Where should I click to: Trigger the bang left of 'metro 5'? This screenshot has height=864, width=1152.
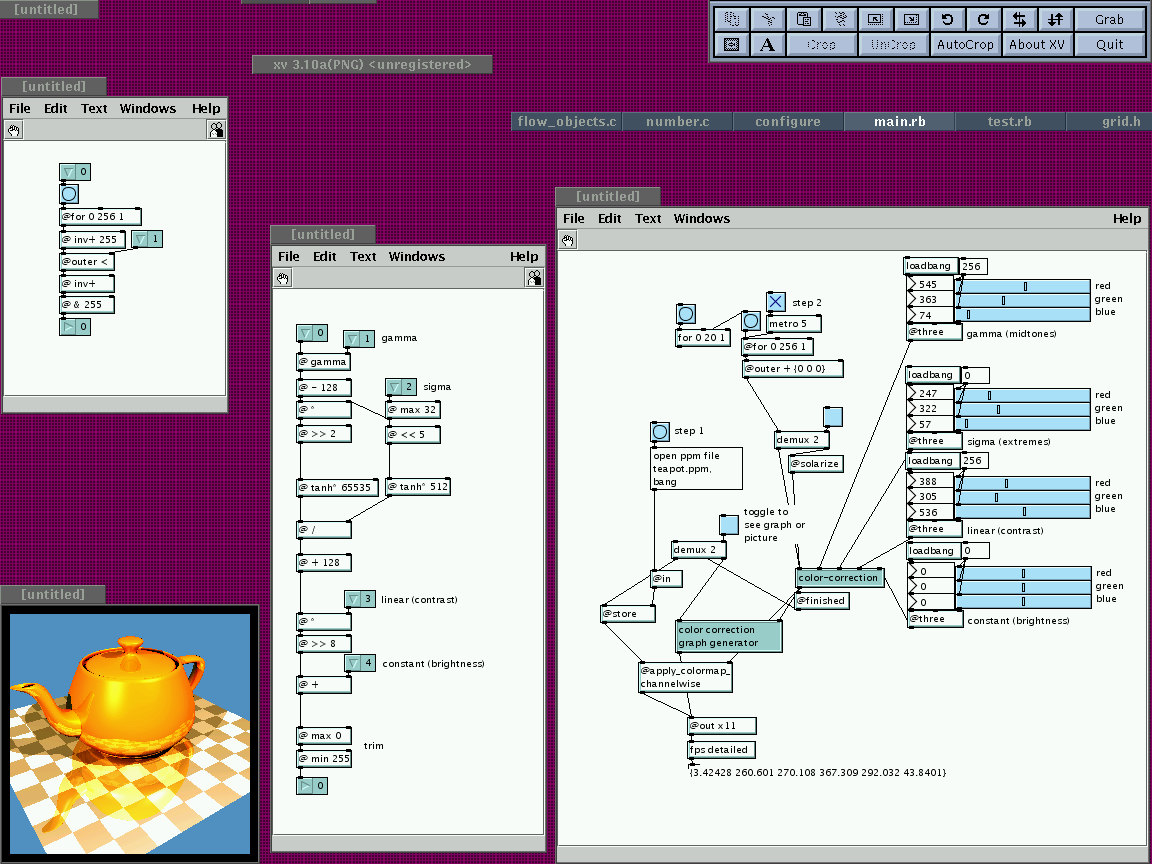(x=751, y=321)
